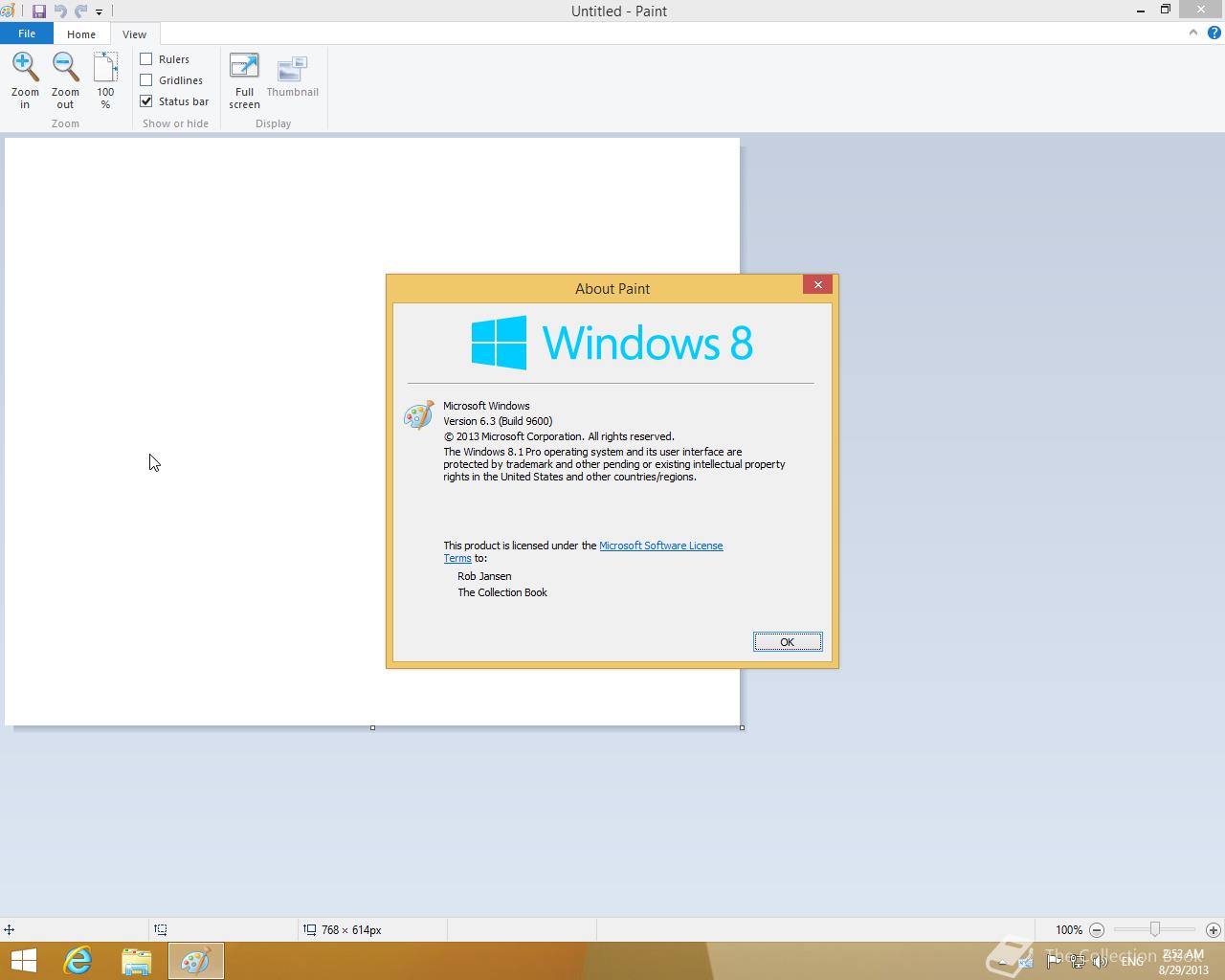Click the palette icon in About Paint
This screenshot has width=1225, height=980.
click(419, 415)
